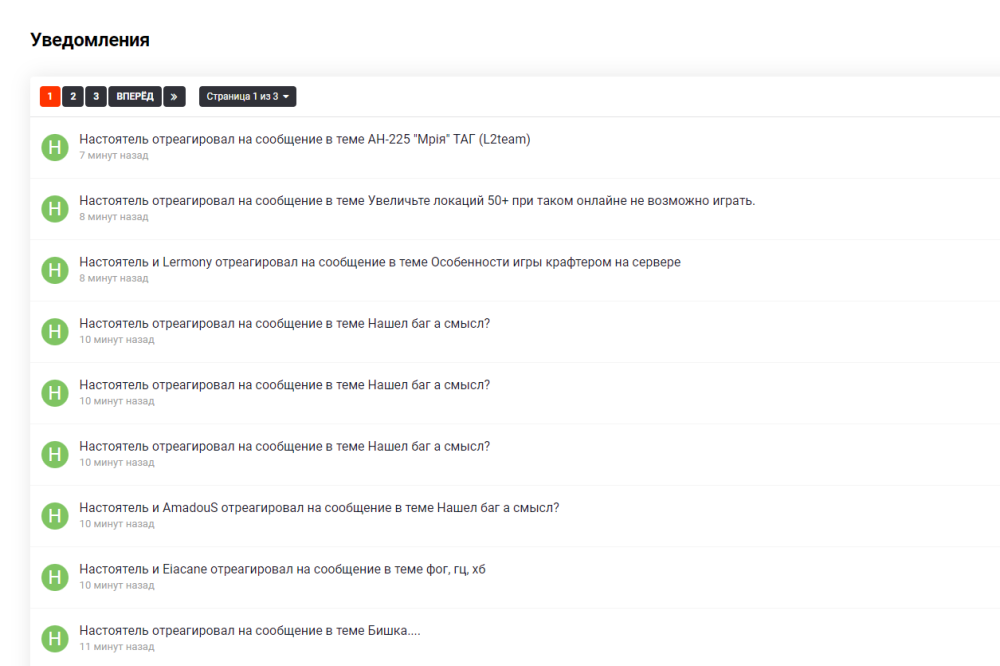Click avatar beside Особенности игры крафтером notification

point(55,270)
